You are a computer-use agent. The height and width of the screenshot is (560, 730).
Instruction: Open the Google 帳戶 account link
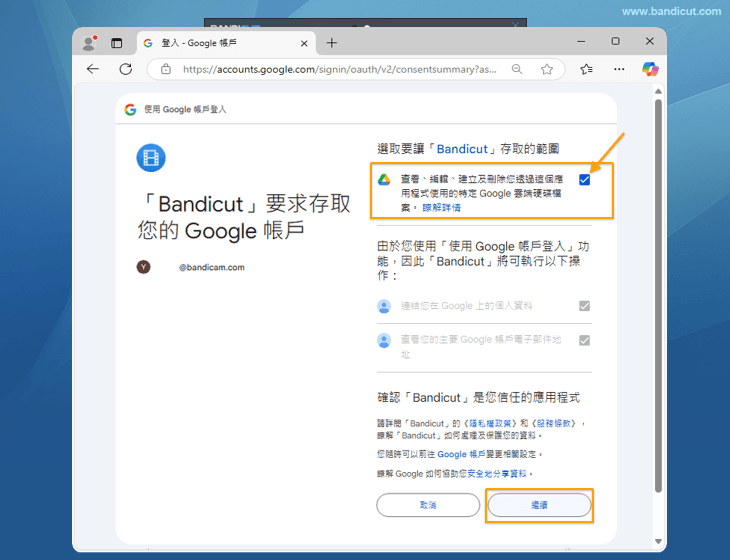point(461,454)
